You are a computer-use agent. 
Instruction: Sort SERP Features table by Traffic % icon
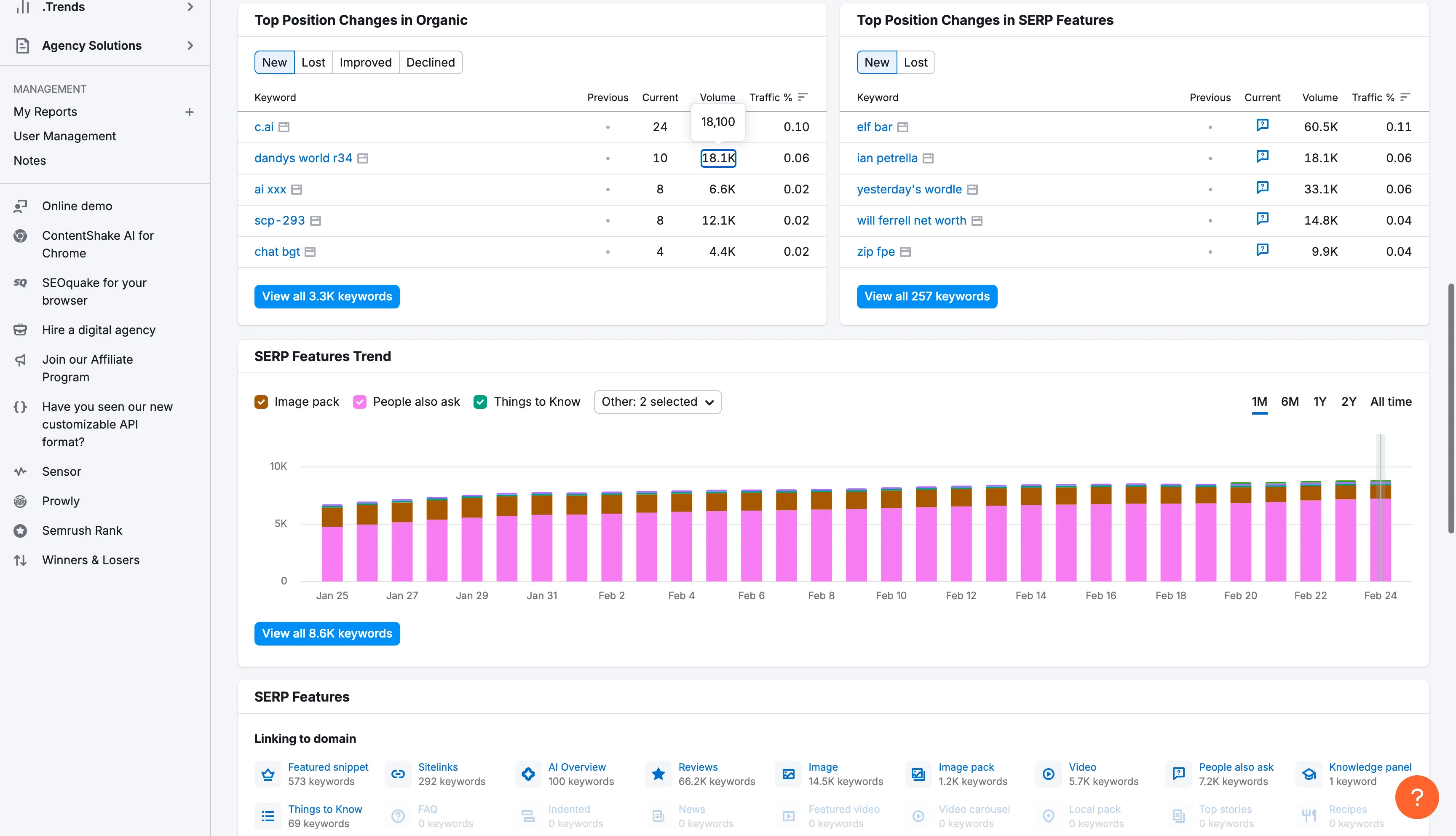[x=1405, y=97]
